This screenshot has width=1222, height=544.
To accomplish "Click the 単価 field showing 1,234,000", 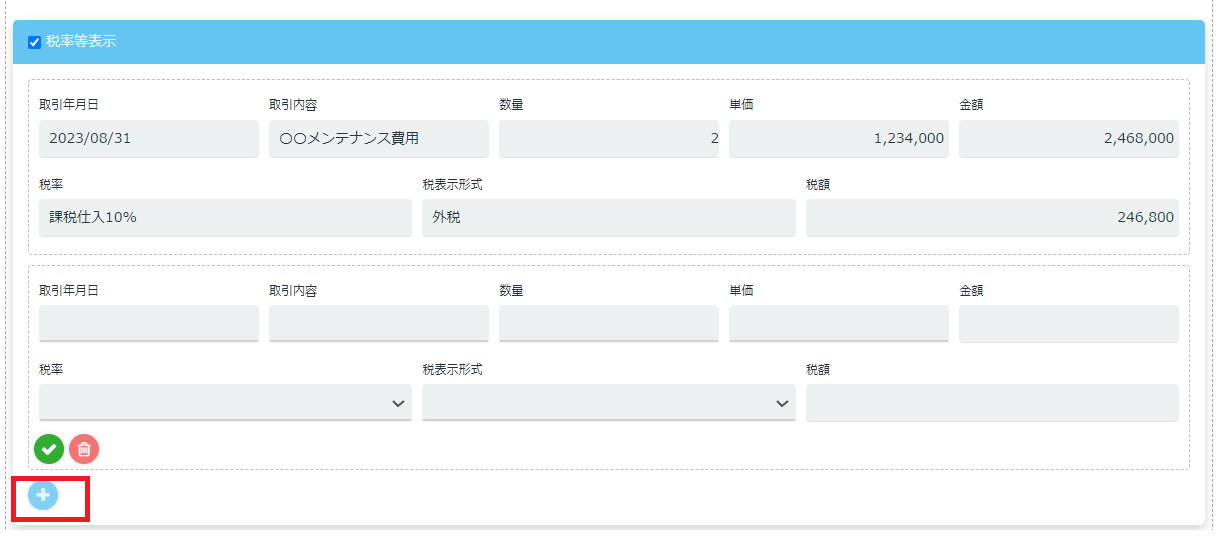I will [839, 139].
